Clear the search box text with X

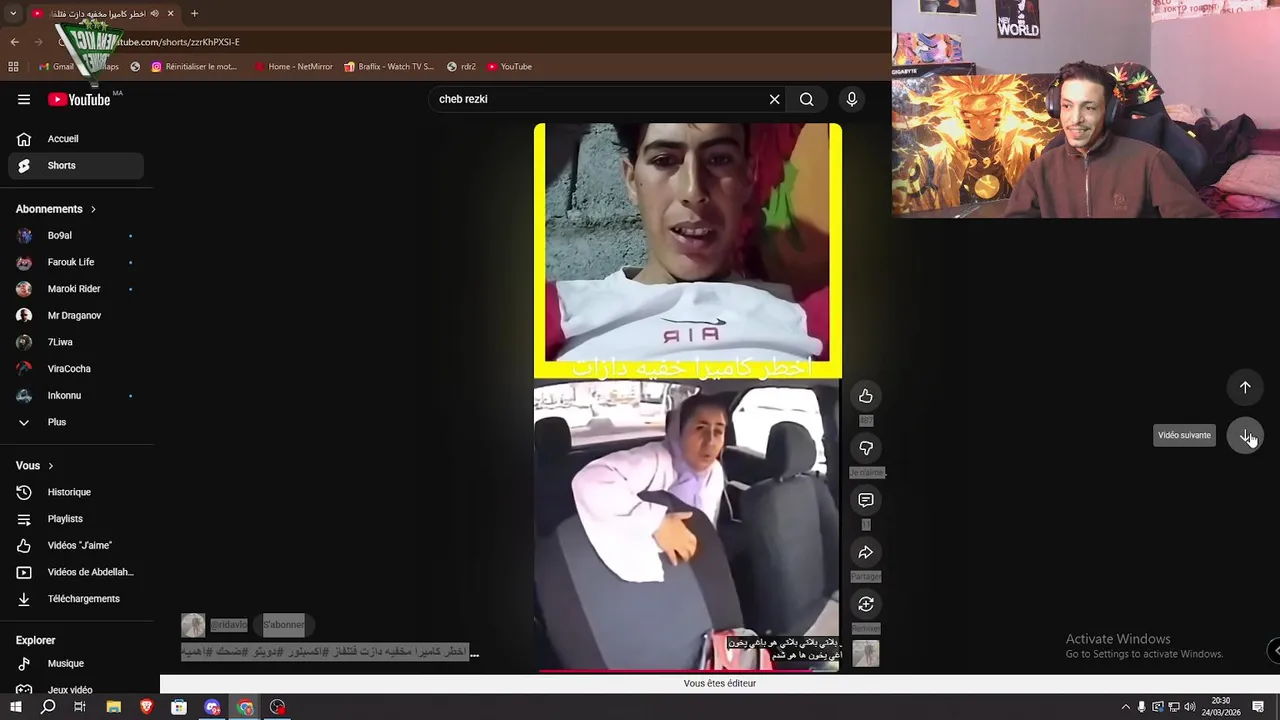coord(774,99)
